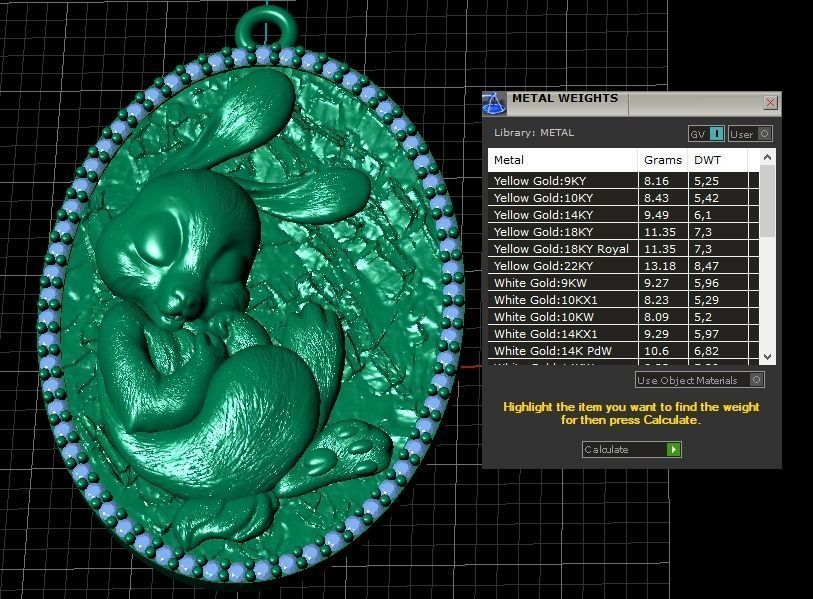Click the metal list scrollbar thumb
Screen dimensions: 813x599
767,200
